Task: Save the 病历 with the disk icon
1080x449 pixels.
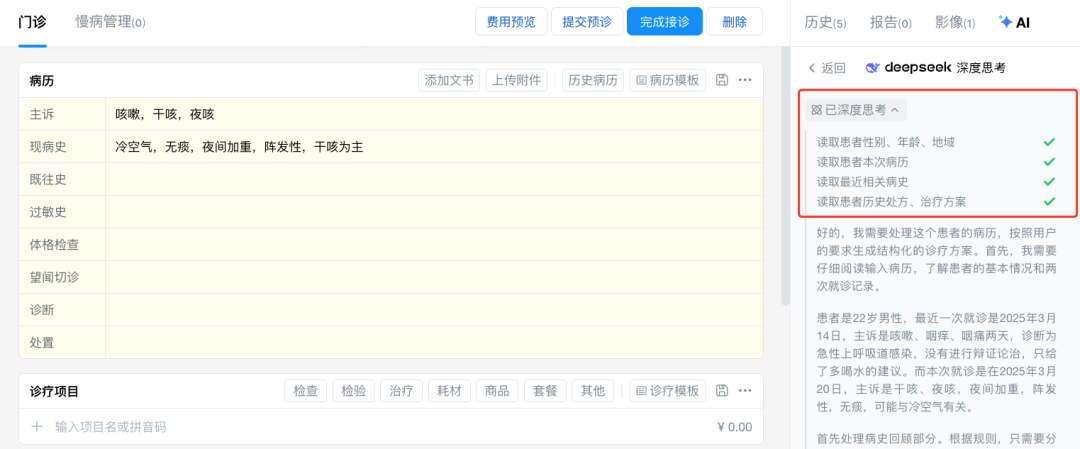Action: (722, 80)
